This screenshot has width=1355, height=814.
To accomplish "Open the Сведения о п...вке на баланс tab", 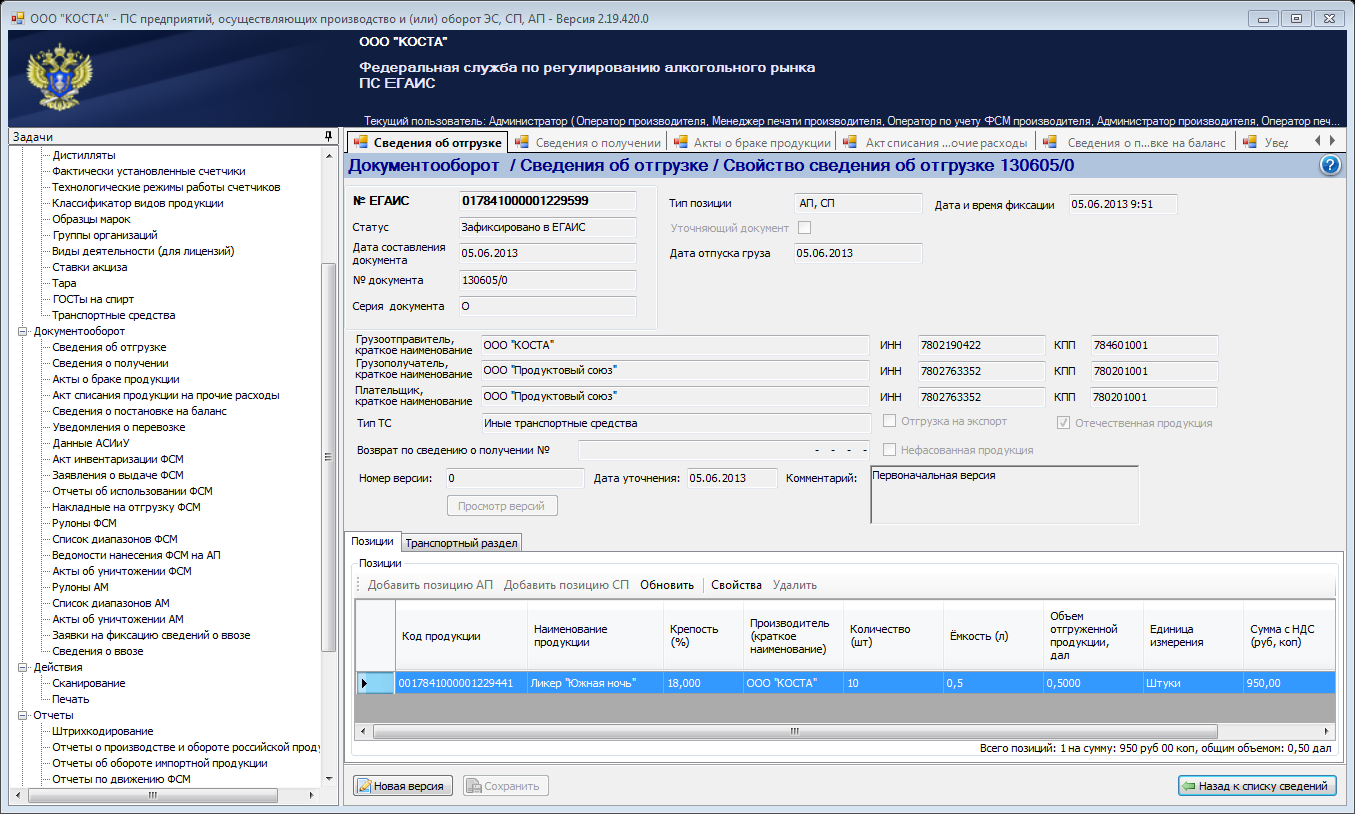I will click(1136, 142).
